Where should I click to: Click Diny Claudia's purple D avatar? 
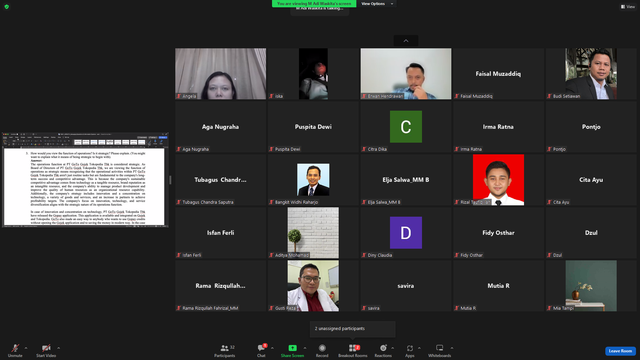pos(406,233)
